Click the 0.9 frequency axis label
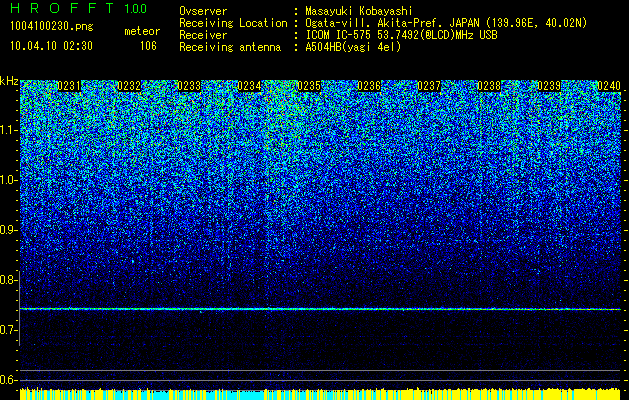The height and width of the screenshot is (400, 629). (8, 230)
